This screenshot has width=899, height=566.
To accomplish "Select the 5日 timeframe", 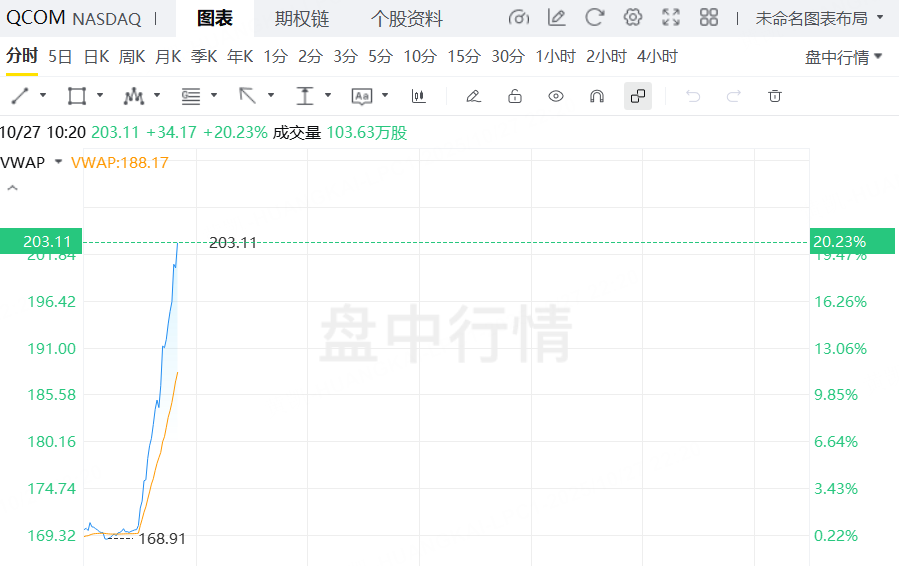I will point(60,57).
